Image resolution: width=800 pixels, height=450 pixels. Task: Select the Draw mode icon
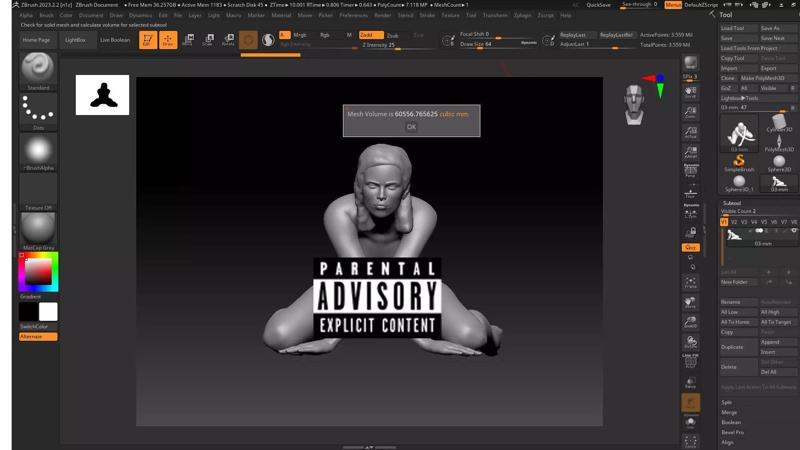[x=167, y=40]
